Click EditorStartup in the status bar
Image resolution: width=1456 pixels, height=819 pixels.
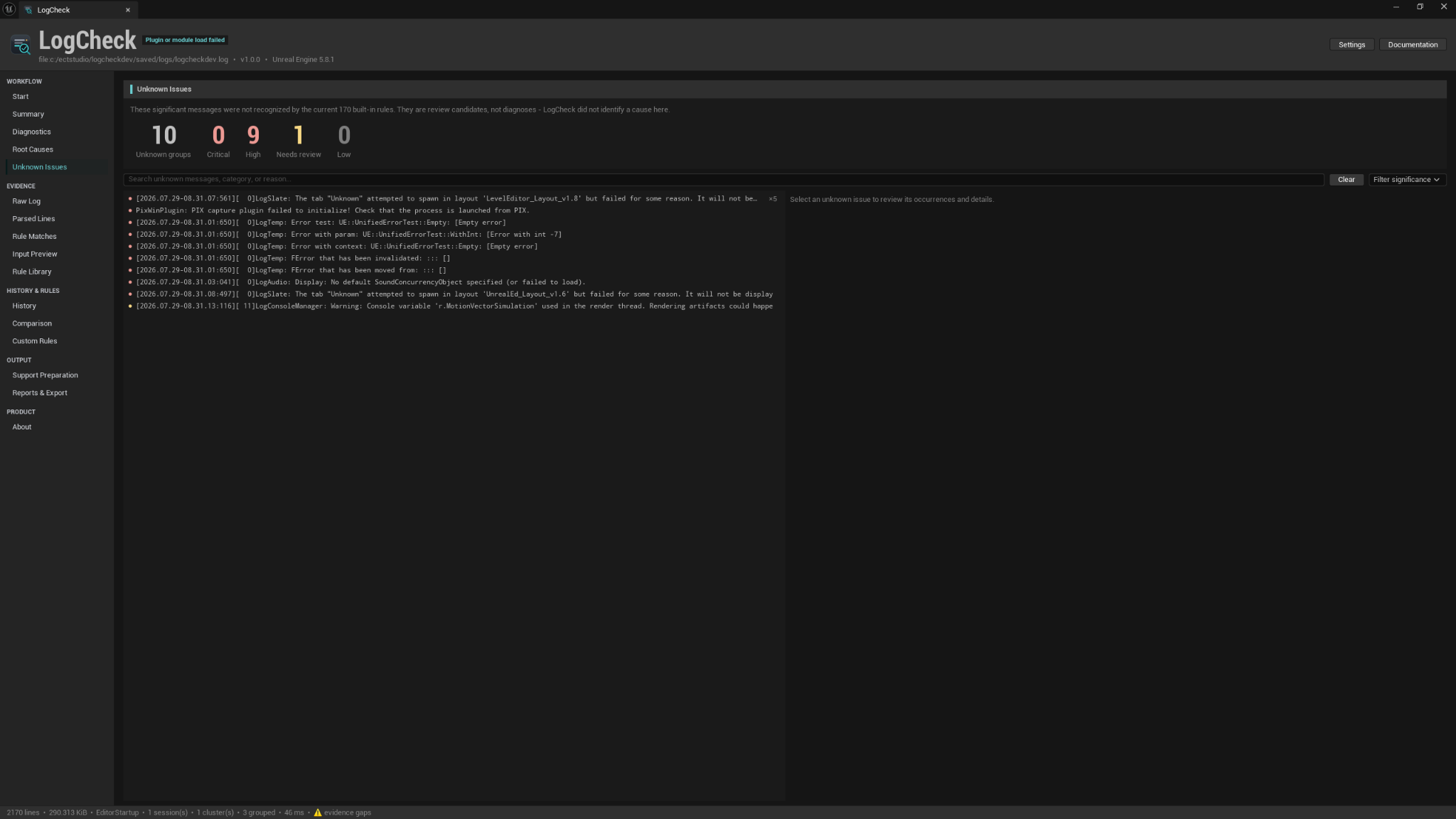coord(117,813)
